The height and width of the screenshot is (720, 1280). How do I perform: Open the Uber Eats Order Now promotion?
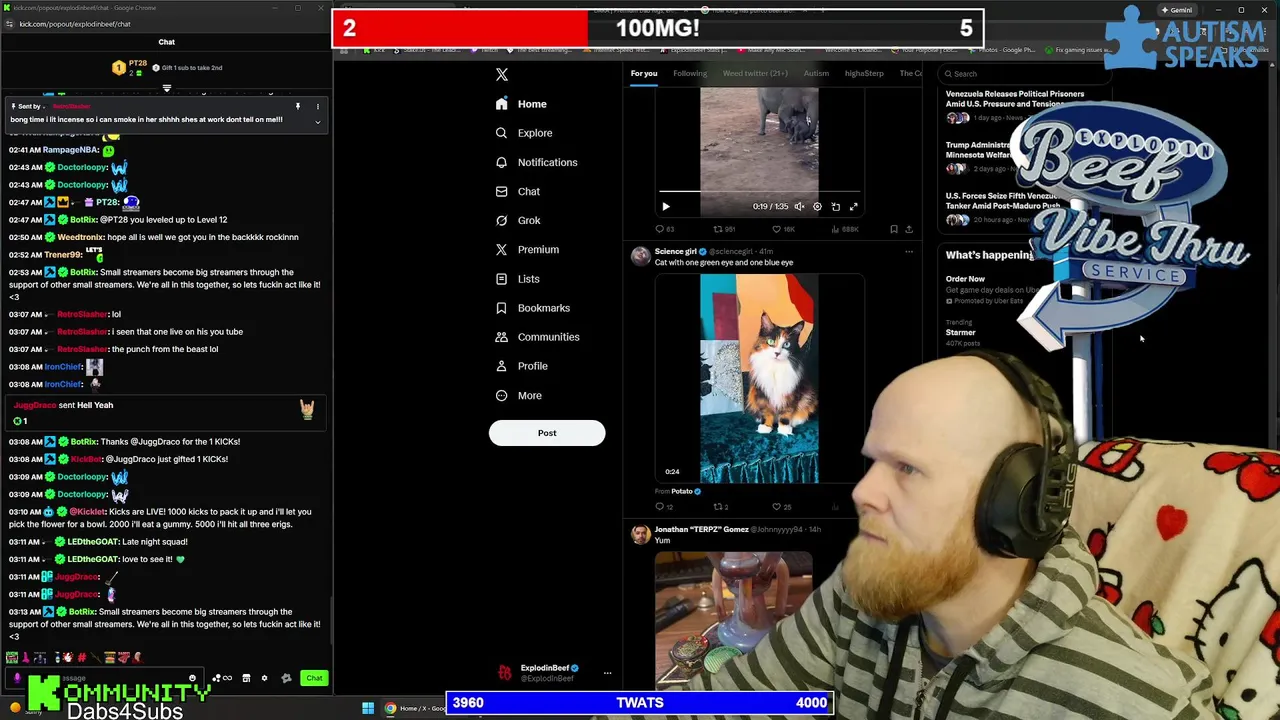(x=990, y=289)
